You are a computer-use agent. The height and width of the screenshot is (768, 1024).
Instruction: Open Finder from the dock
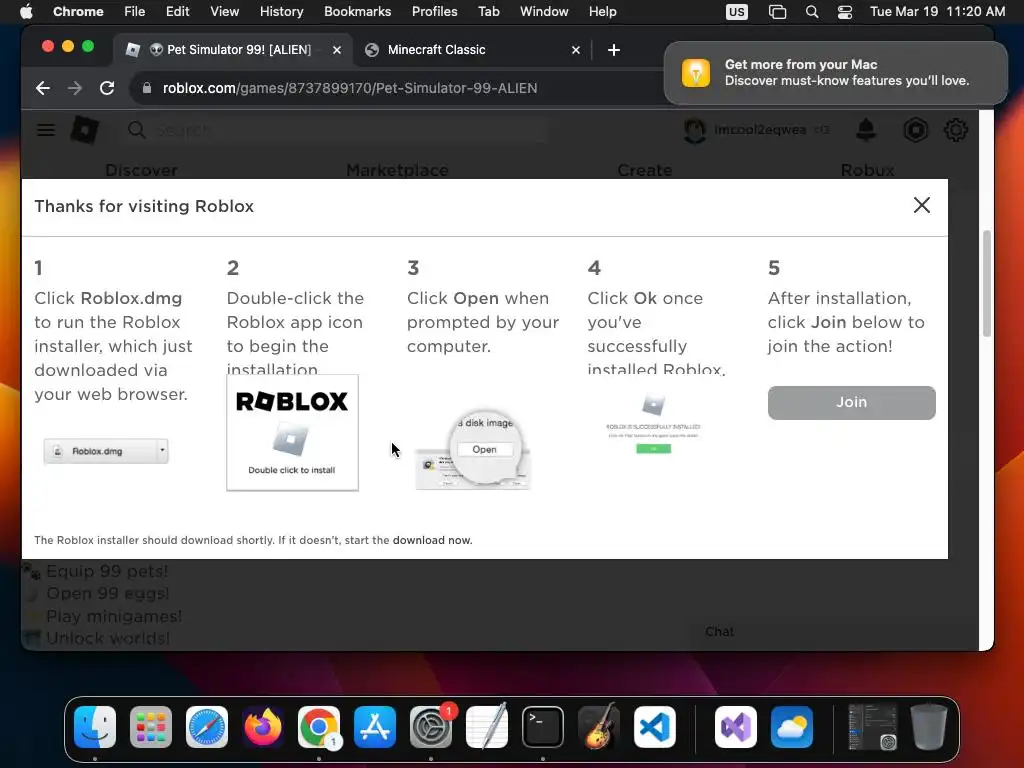tap(95, 727)
